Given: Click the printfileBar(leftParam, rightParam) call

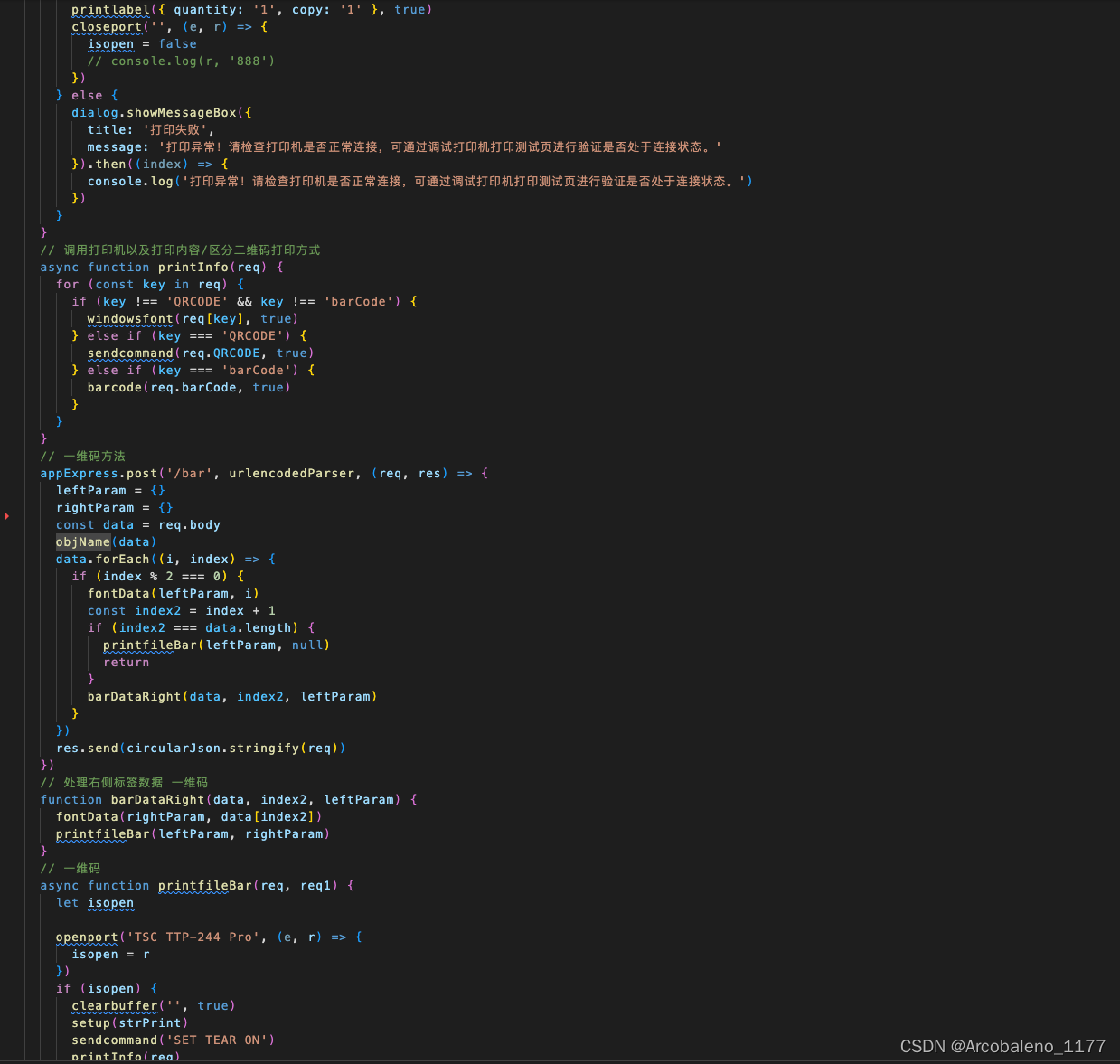Looking at the screenshot, I should click(193, 833).
